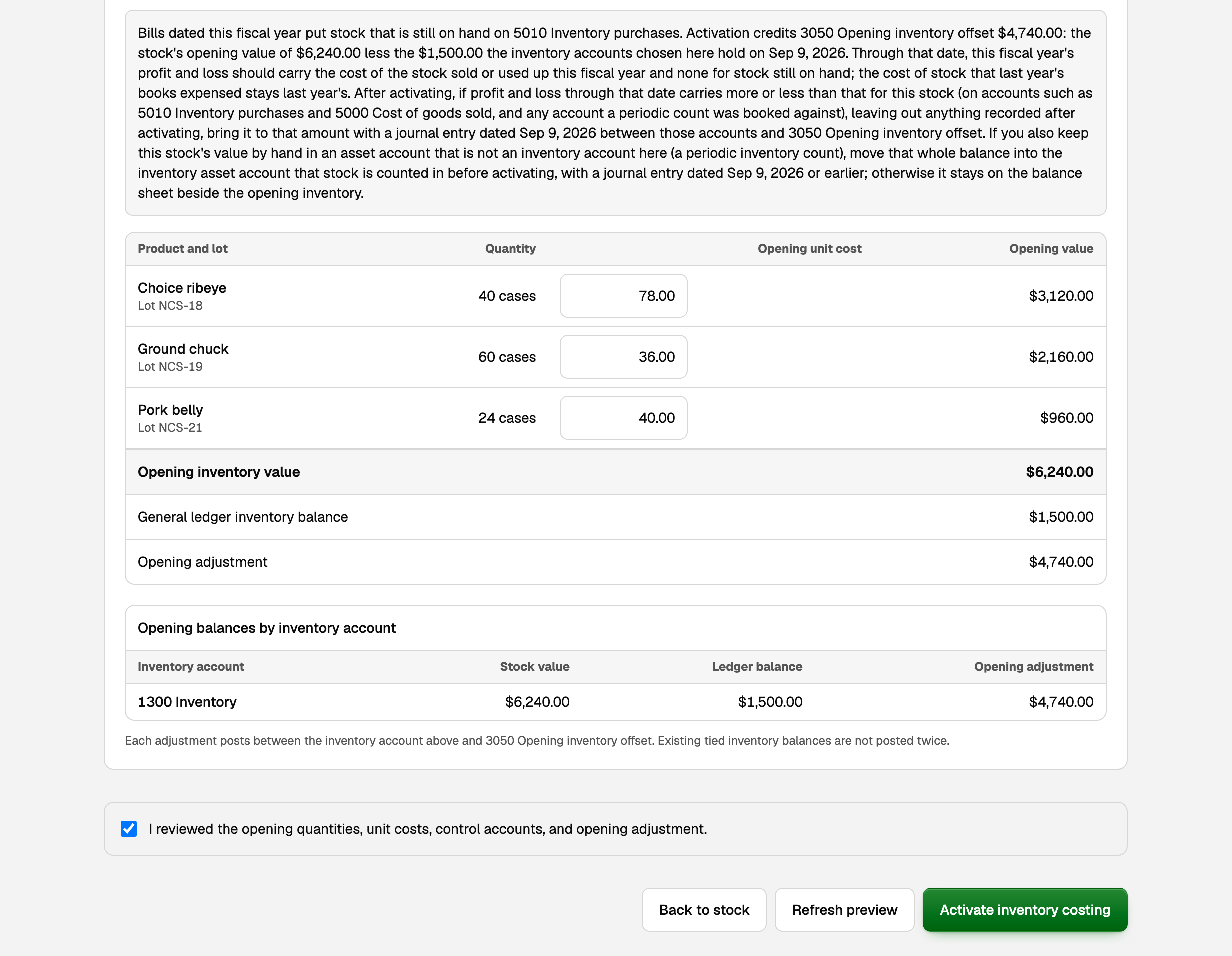1232x956 pixels.
Task: Click the Opening unit cost column header
Action: [809, 248]
